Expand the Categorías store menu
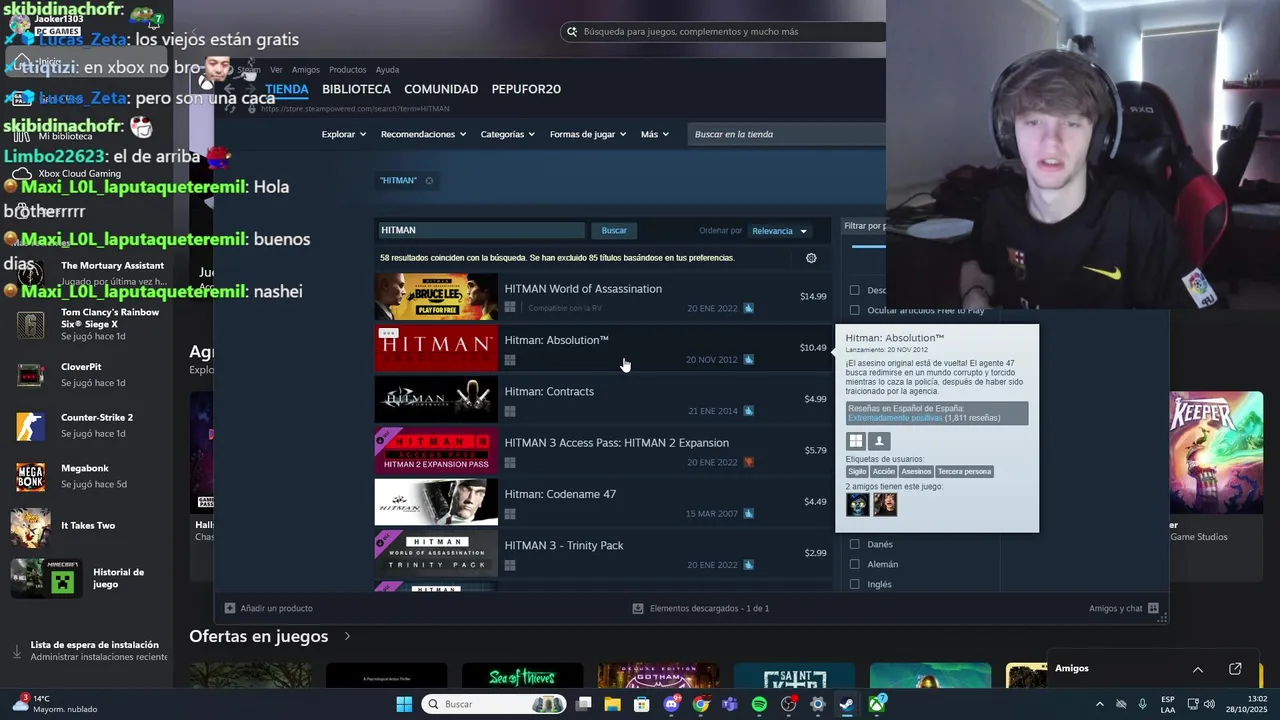1280x720 pixels. tap(507, 134)
